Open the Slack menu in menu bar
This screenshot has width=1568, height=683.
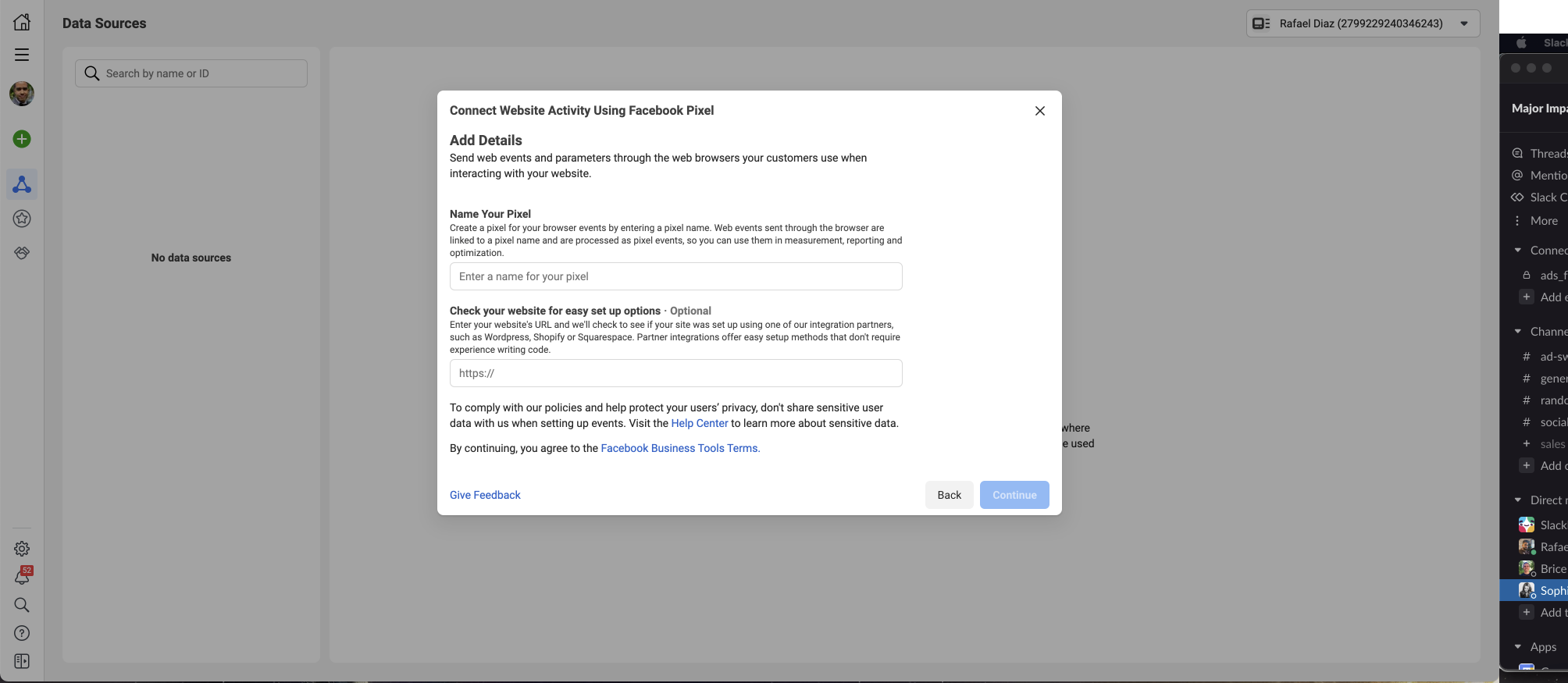point(1555,43)
